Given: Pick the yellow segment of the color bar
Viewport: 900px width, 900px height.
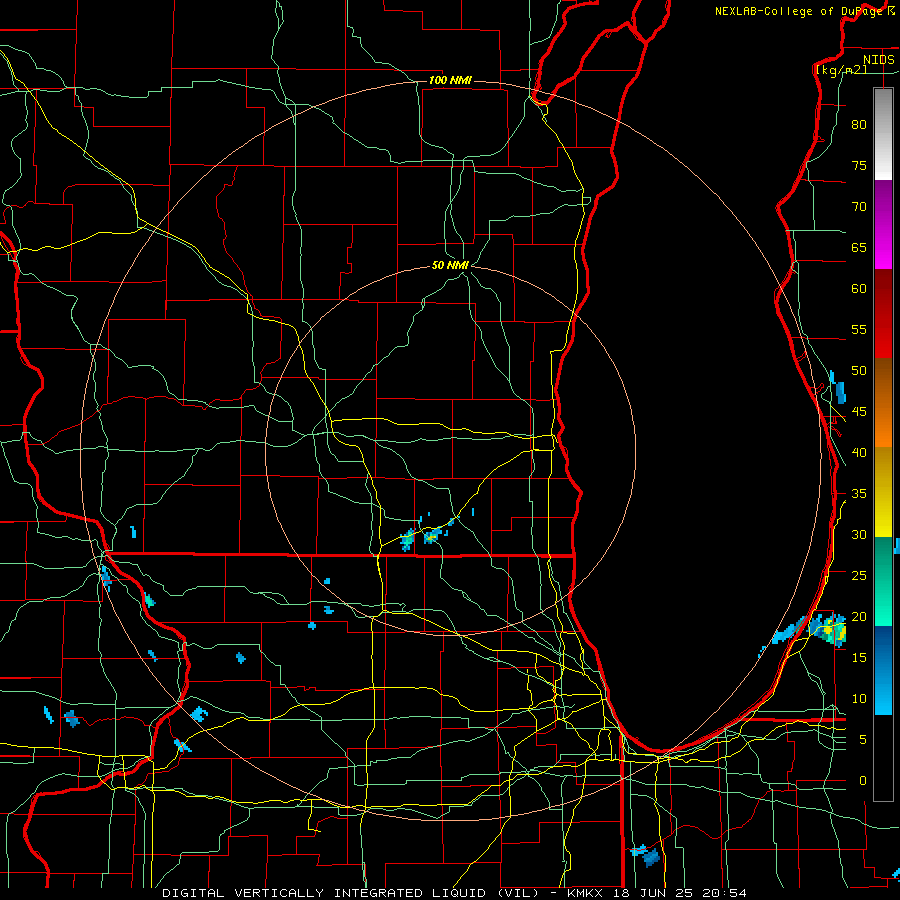Looking at the screenshot, I should coord(883,492).
